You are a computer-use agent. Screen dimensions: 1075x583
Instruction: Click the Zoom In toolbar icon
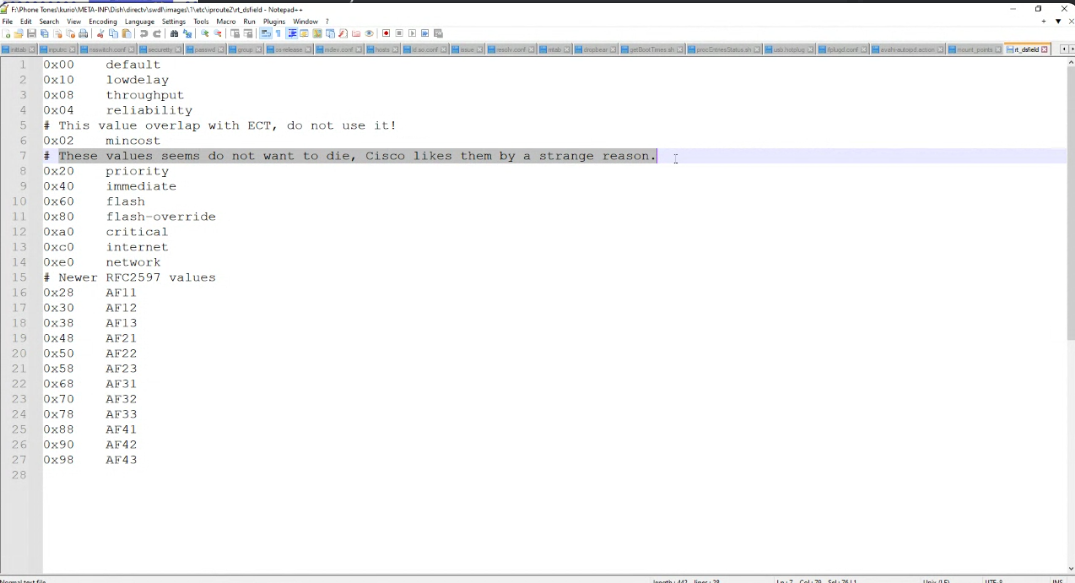pos(205,34)
